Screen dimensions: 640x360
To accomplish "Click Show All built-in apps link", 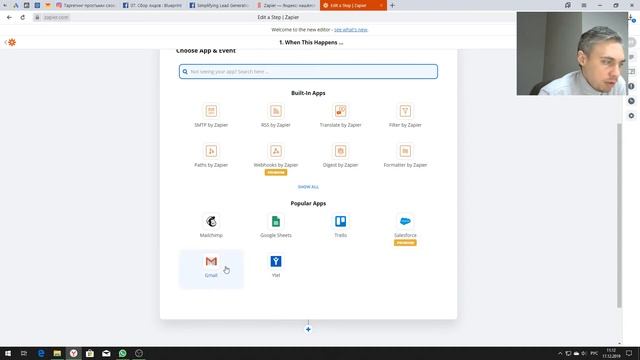I will pyautogui.click(x=308, y=187).
